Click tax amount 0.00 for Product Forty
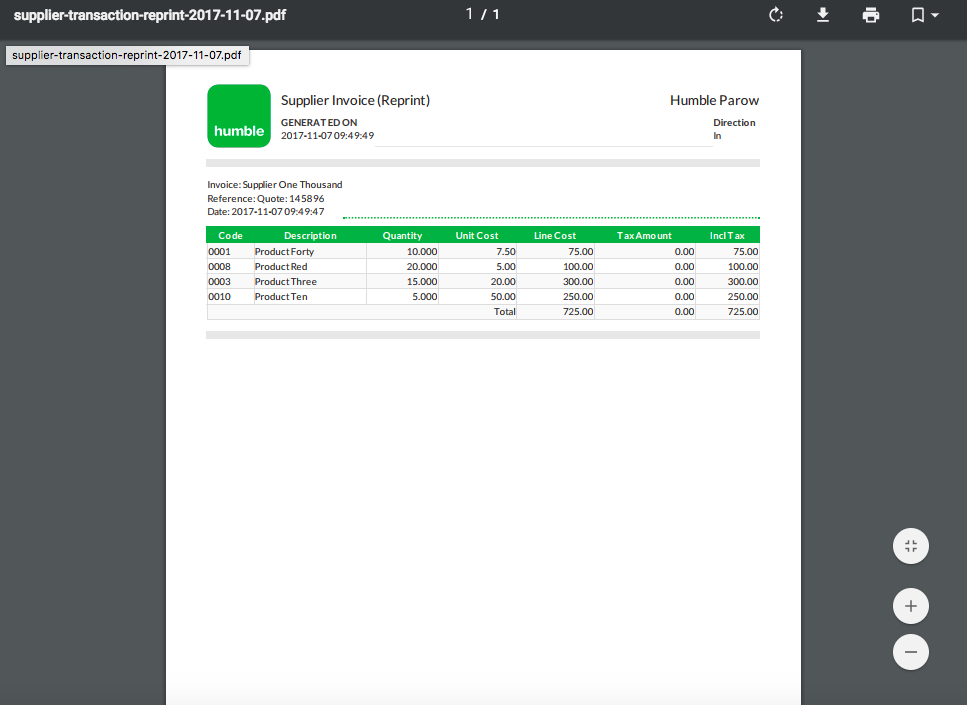Viewport: 967px width, 705px height. 684,252
